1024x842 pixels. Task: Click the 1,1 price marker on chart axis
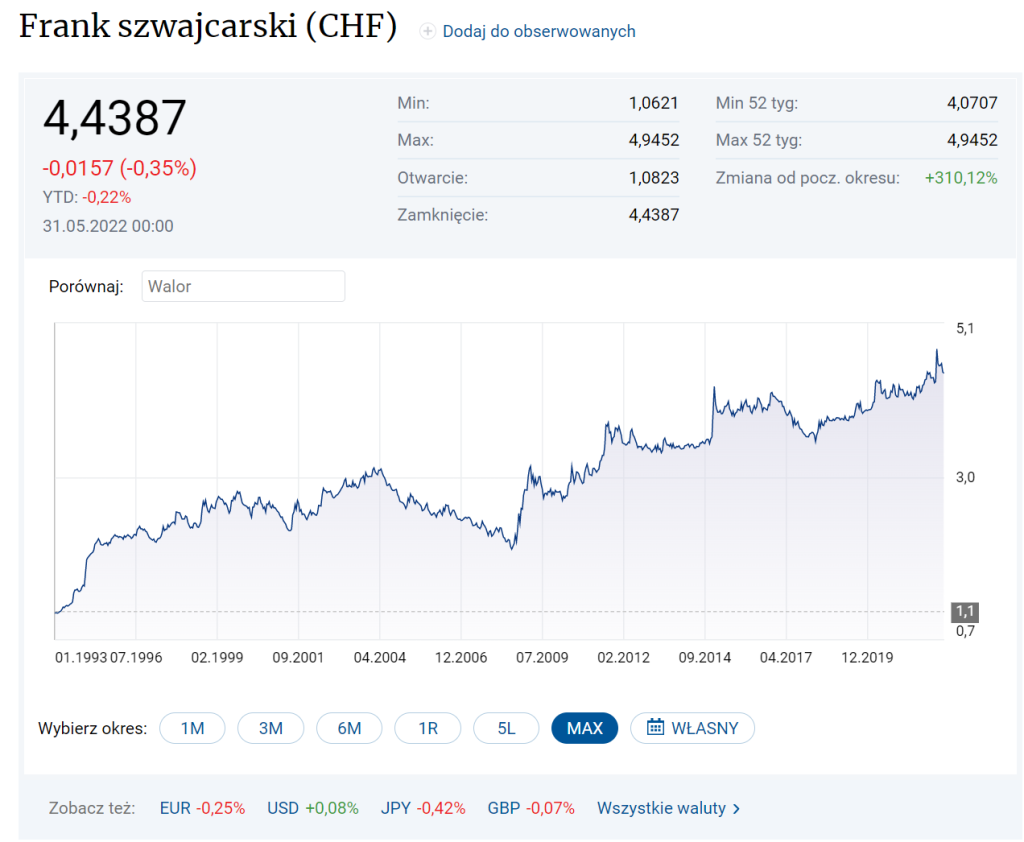pyautogui.click(x=964, y=611)
